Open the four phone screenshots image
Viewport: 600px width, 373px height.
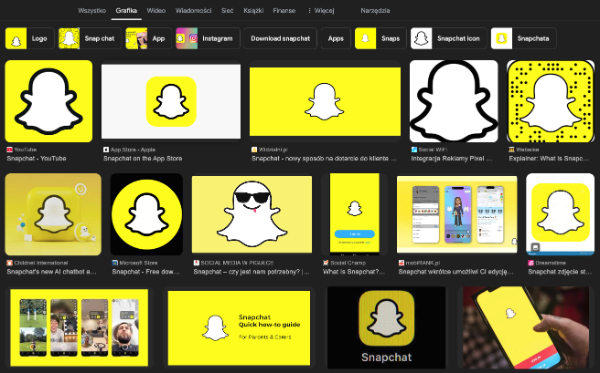pyautogui.click(x=79, y=327)
